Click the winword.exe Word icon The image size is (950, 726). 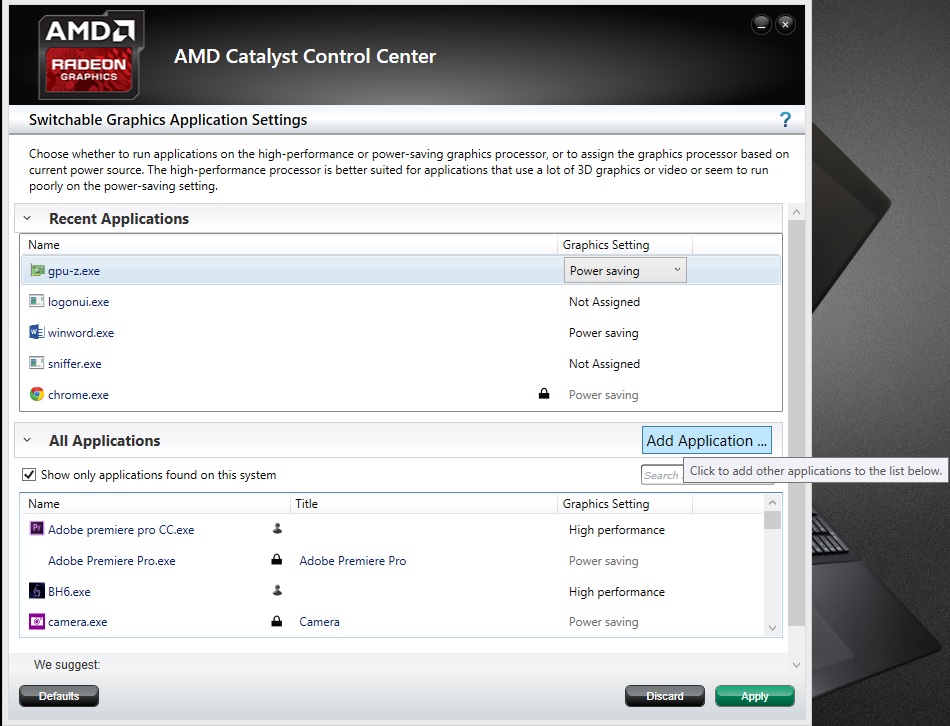37,332
